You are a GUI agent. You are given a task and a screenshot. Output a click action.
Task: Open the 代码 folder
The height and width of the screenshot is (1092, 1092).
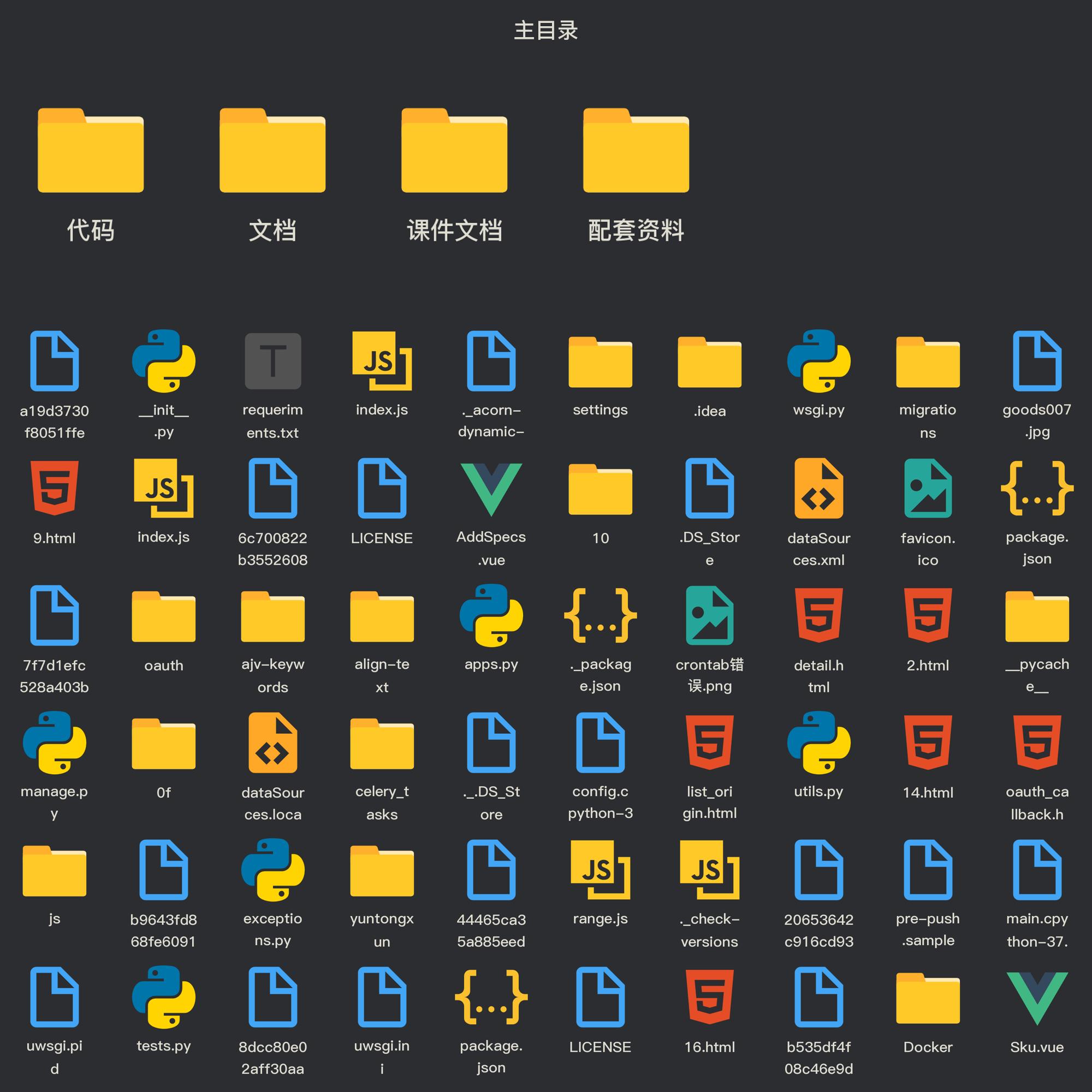[x=91, y=150]
